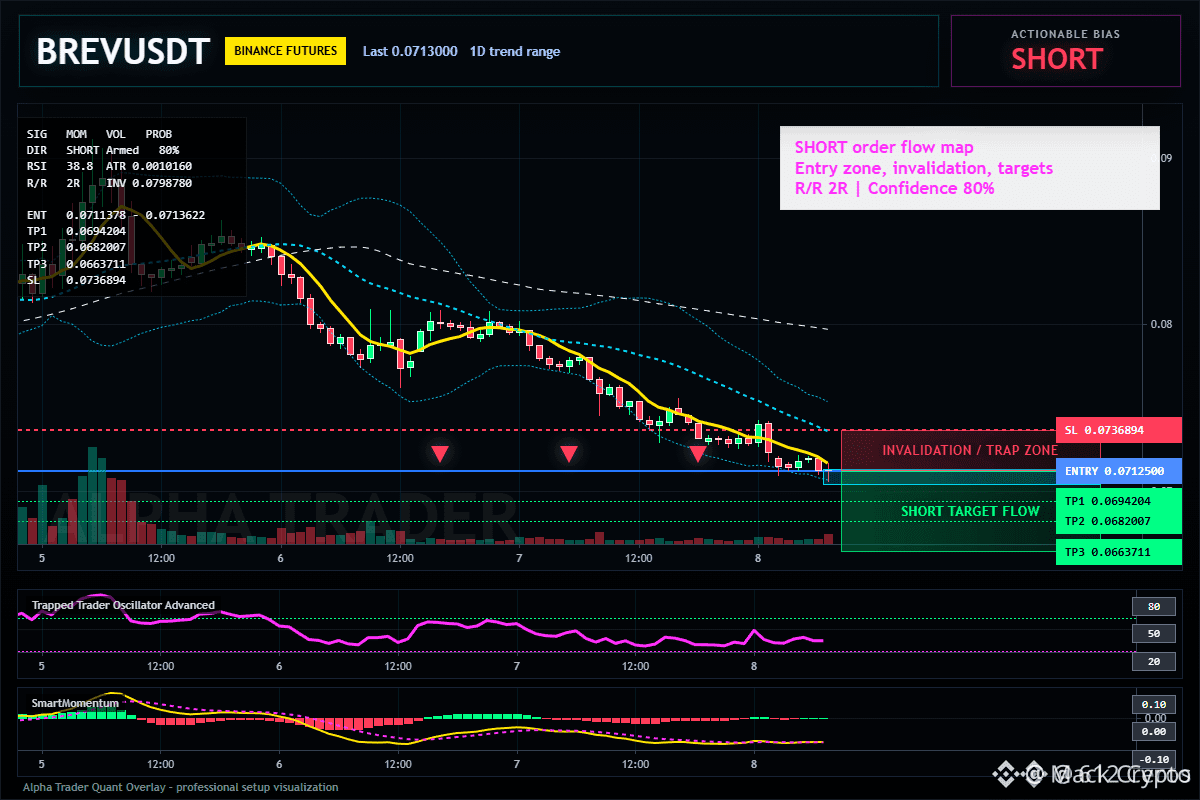The height and width of the screenshot is (800, 1200).
Task: Click the SL 0.0736894 row in stats panel
Action: pos(76,280)
